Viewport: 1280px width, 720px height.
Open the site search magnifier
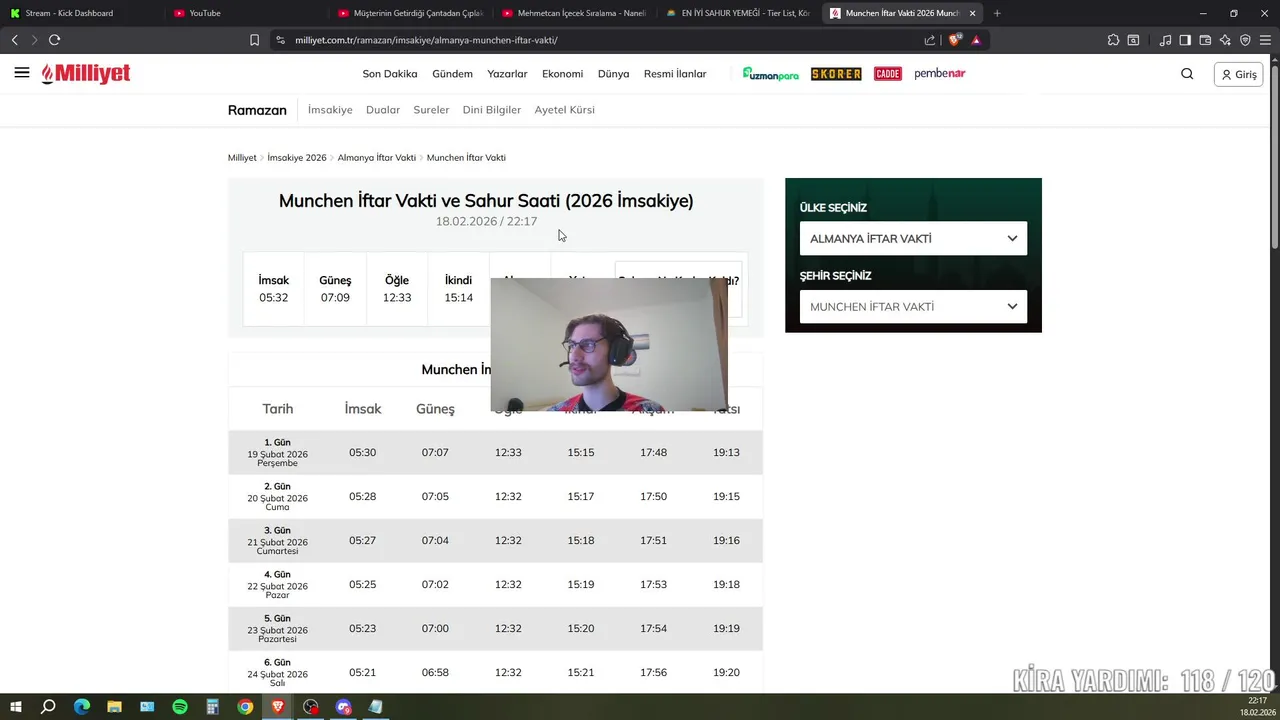1187,74
